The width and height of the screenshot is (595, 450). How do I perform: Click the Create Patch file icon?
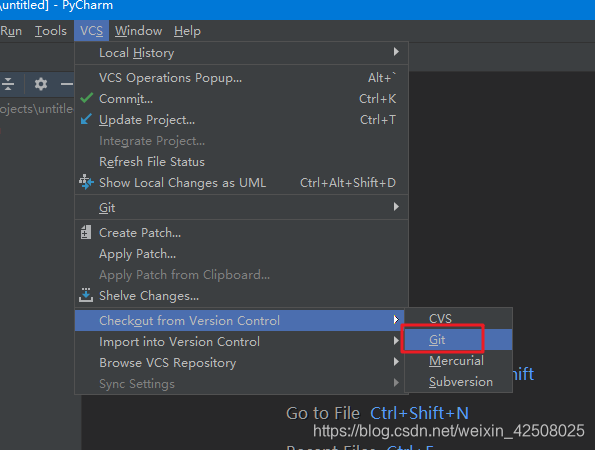[x=86, y=232]
